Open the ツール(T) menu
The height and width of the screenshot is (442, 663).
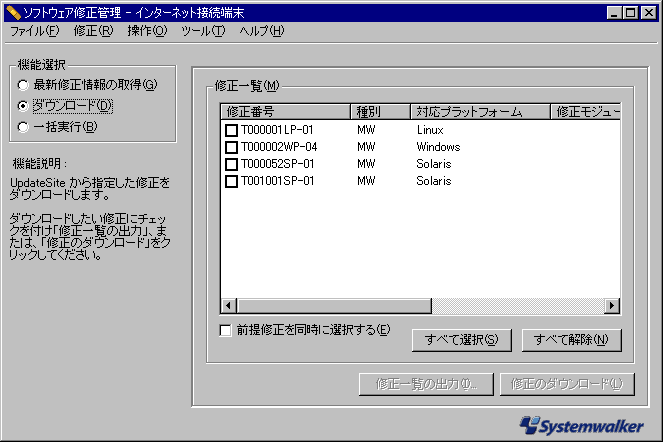click(x=203, y=30)
